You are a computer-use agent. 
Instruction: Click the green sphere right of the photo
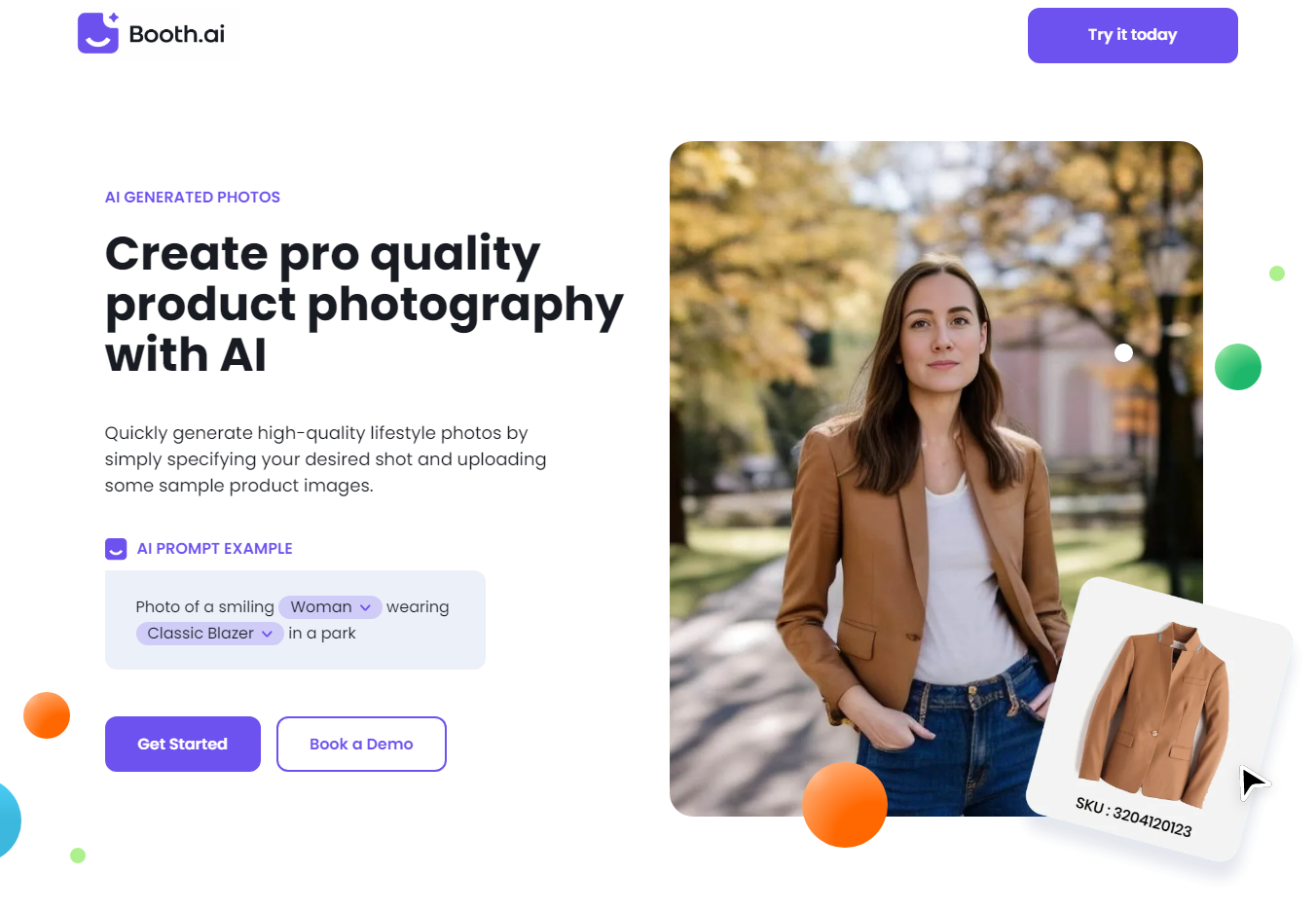point(1238,367)
